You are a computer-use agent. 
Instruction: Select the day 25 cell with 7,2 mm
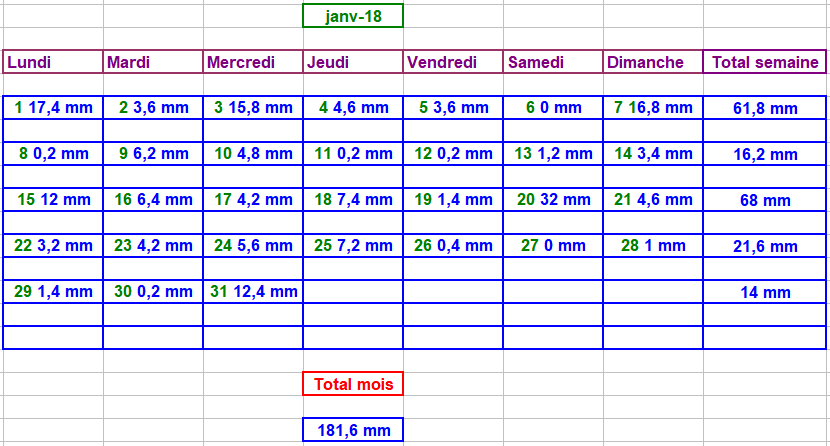pos(353,246)
